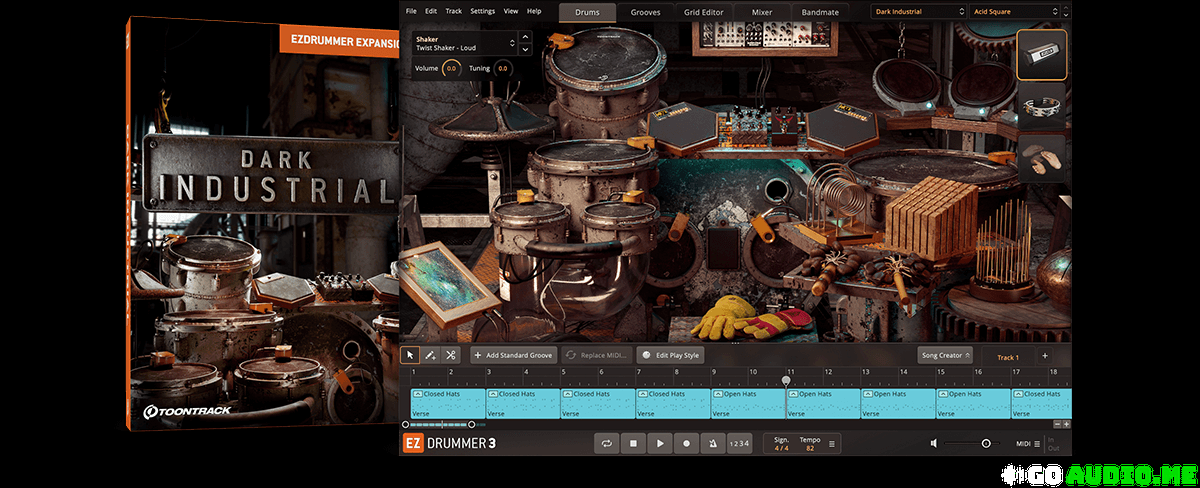Select next shaker sample with down arrow
The height and width of the screenshot is (488, 1200).
click(x=526, y=48)
